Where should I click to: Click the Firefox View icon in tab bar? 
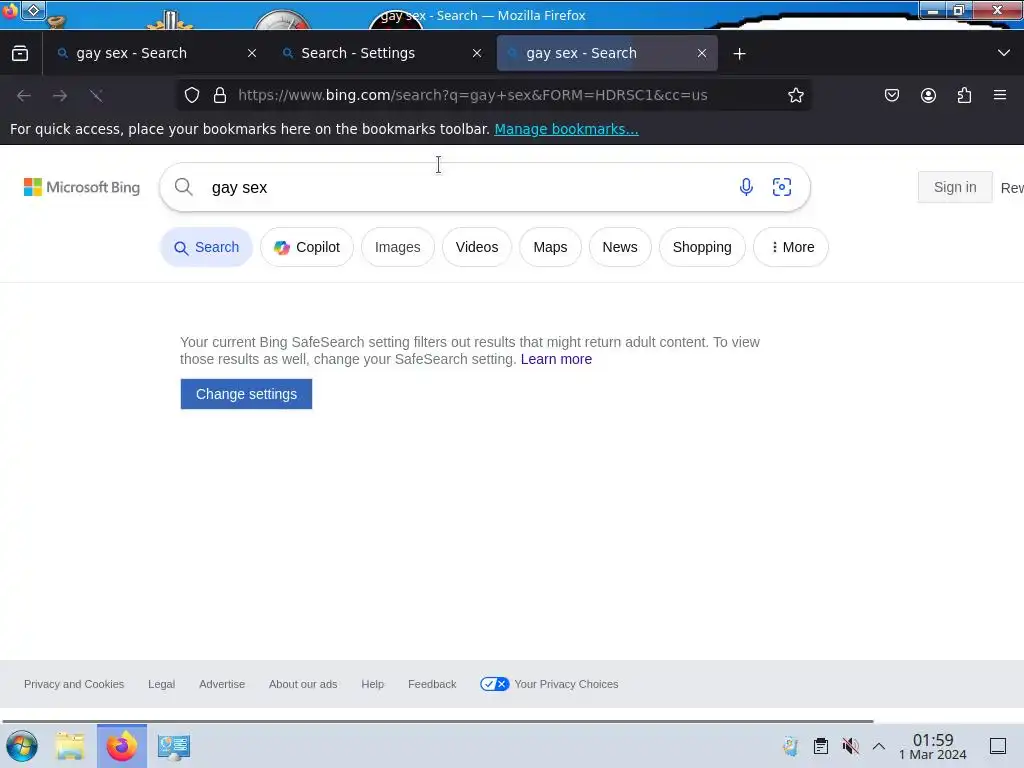click(20, 53)
